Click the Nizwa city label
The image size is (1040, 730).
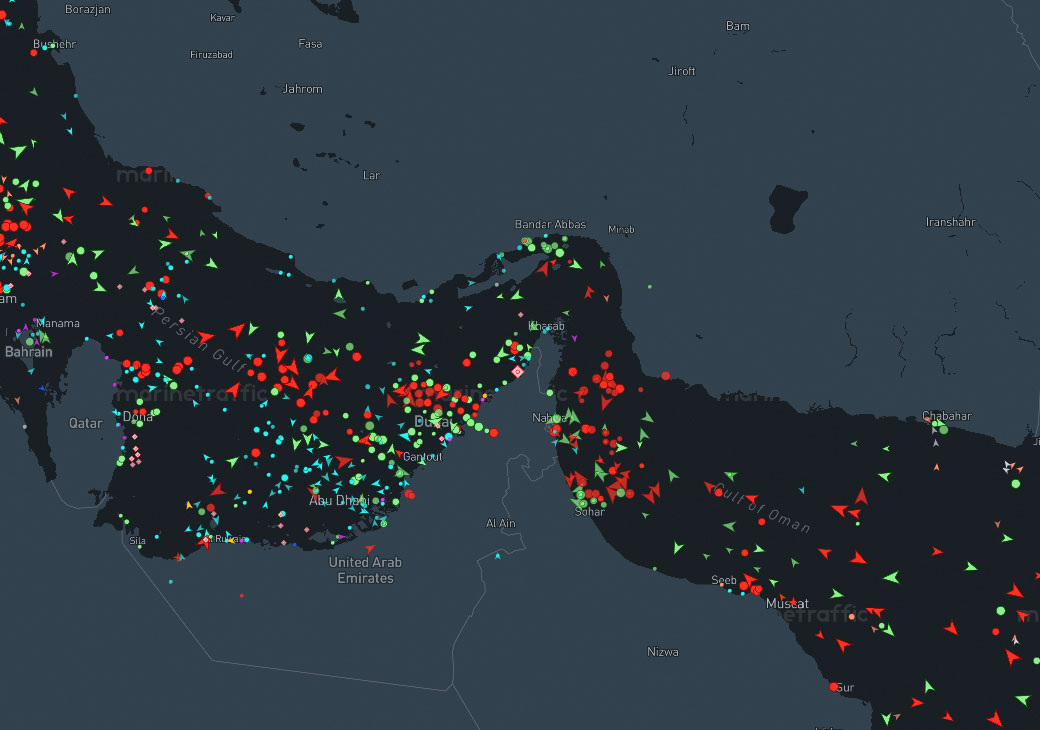[x=663, y=652]
